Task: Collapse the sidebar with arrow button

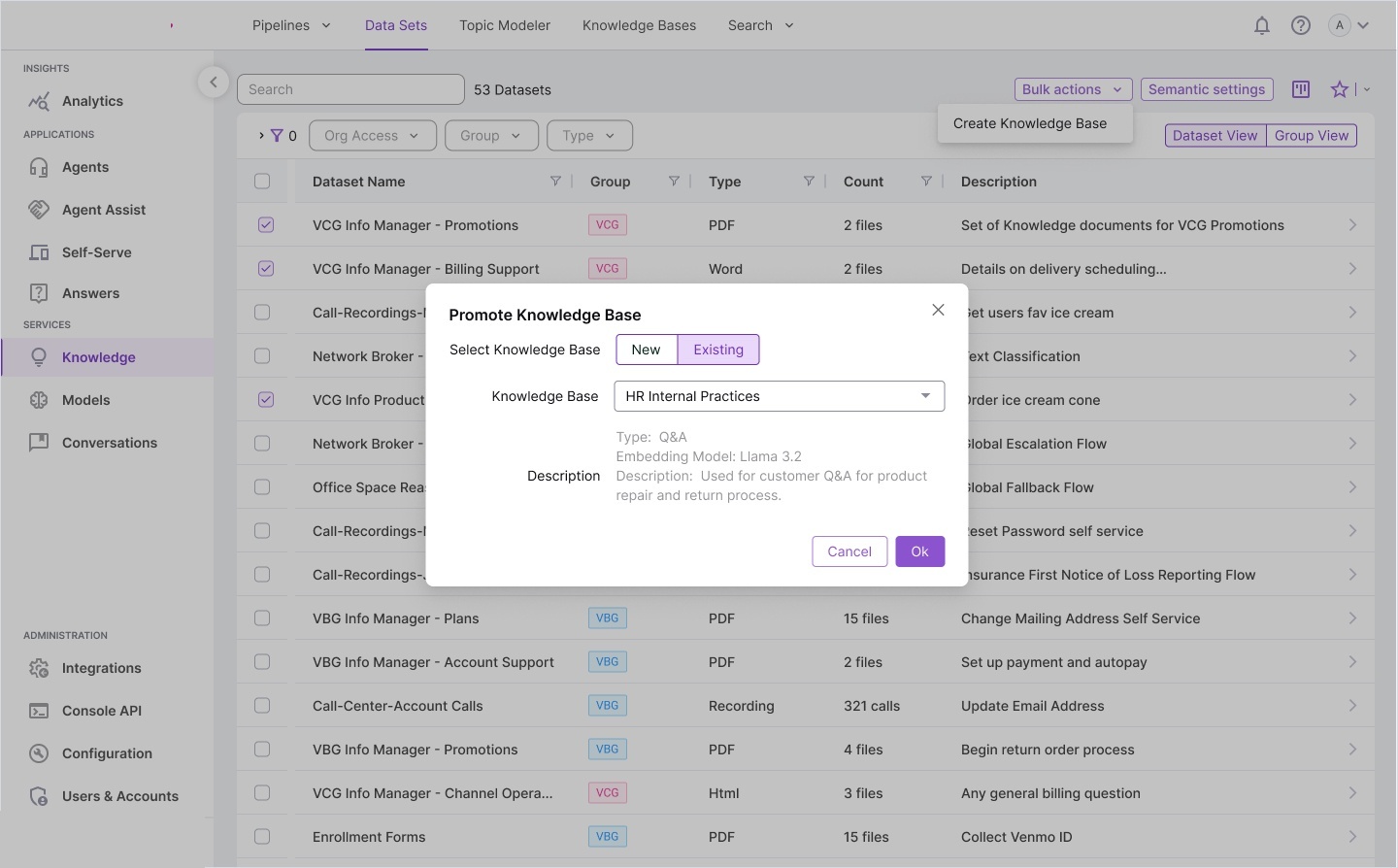Action: 213,83
